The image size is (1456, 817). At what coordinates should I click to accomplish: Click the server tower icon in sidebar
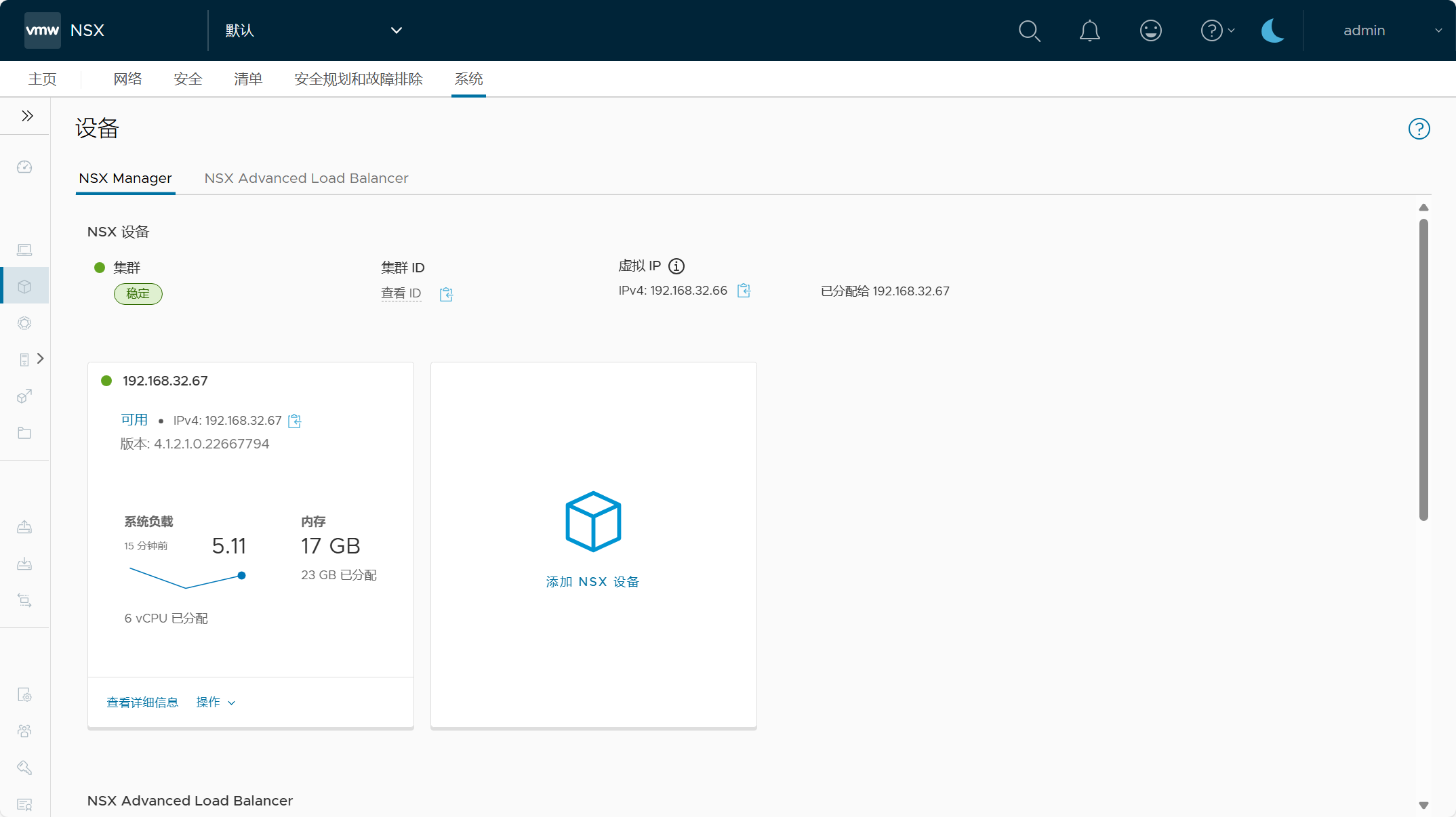pyautogui.click(x=24, y=359)
